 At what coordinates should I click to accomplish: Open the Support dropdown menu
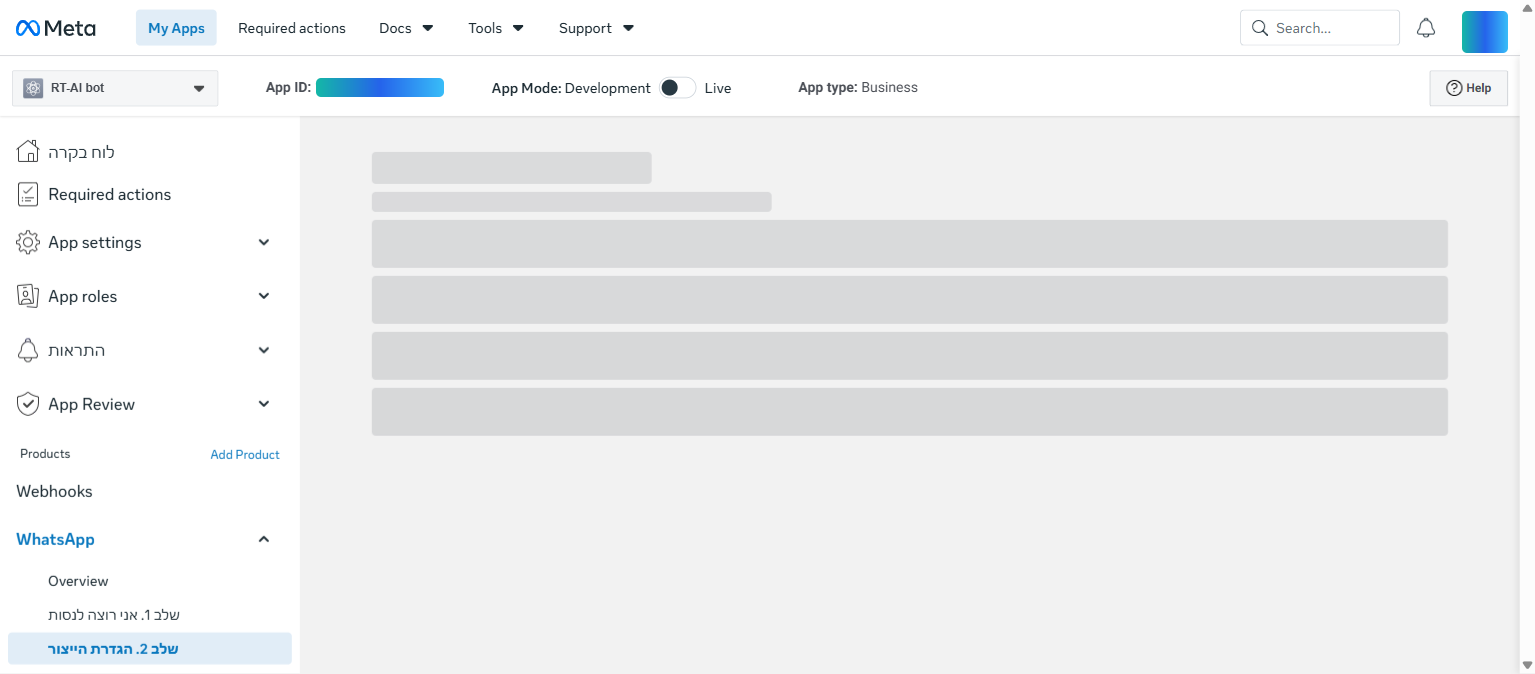click(596, 28)
